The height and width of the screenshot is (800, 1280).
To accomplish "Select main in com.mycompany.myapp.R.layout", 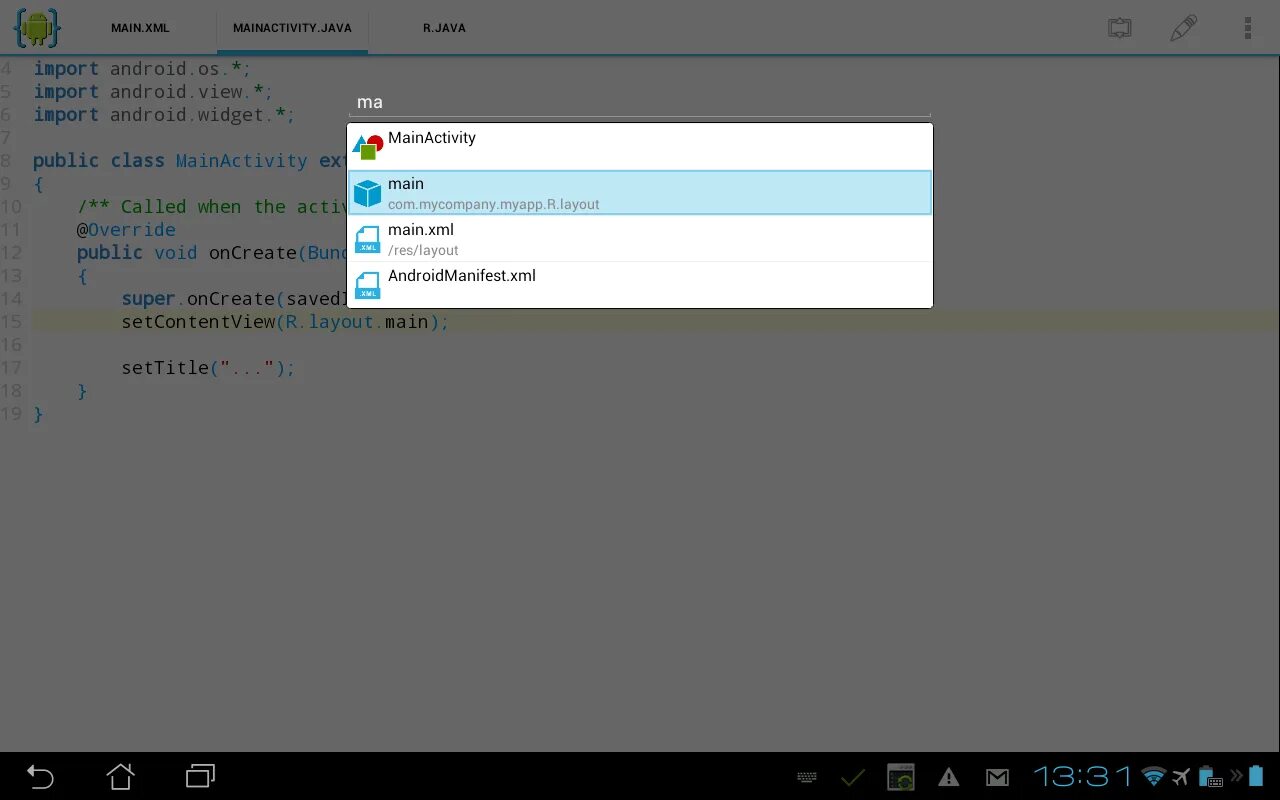I will (640, 192).
